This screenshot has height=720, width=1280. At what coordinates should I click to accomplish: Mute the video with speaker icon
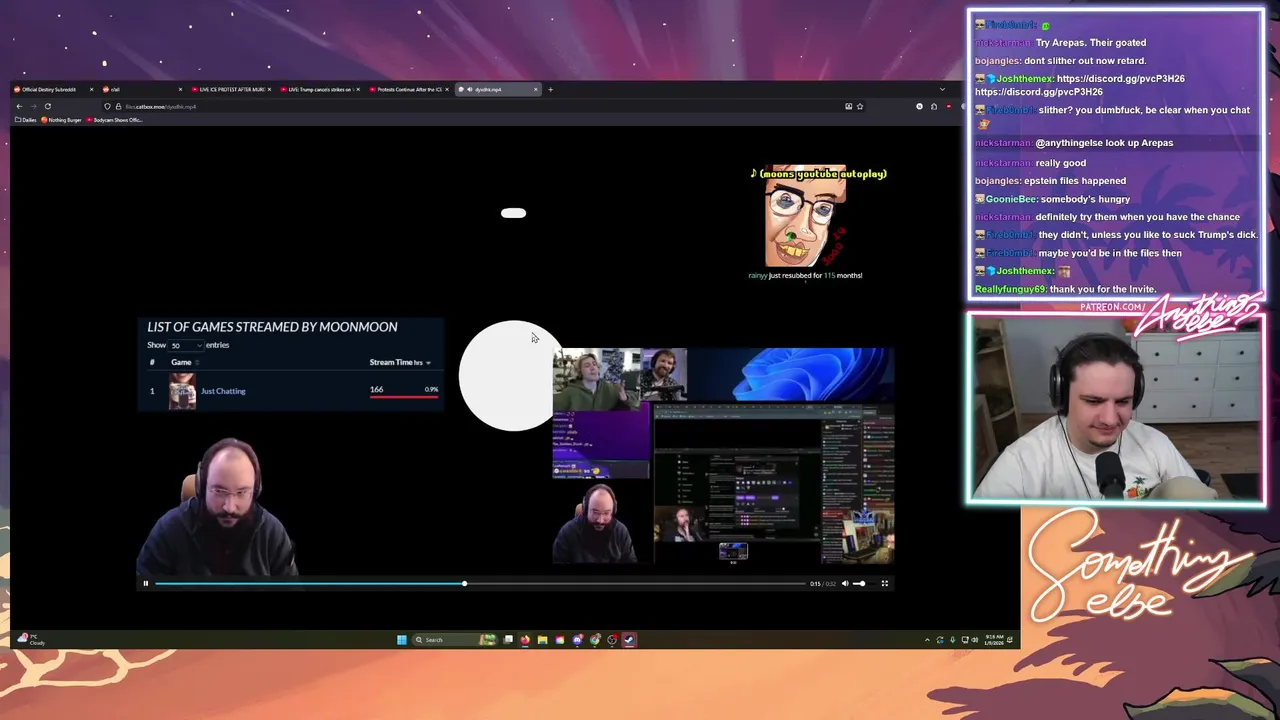(845, 583)
